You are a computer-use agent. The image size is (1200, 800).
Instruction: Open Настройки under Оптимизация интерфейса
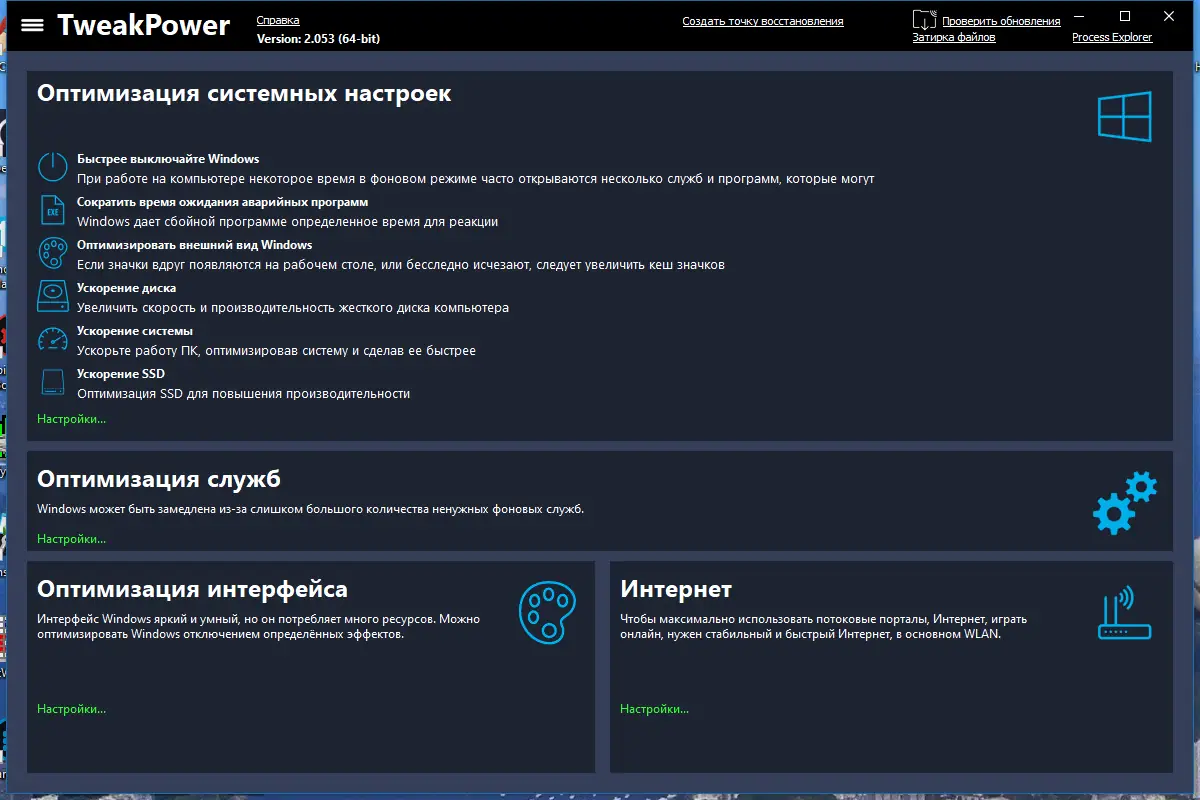pos(72,709)
